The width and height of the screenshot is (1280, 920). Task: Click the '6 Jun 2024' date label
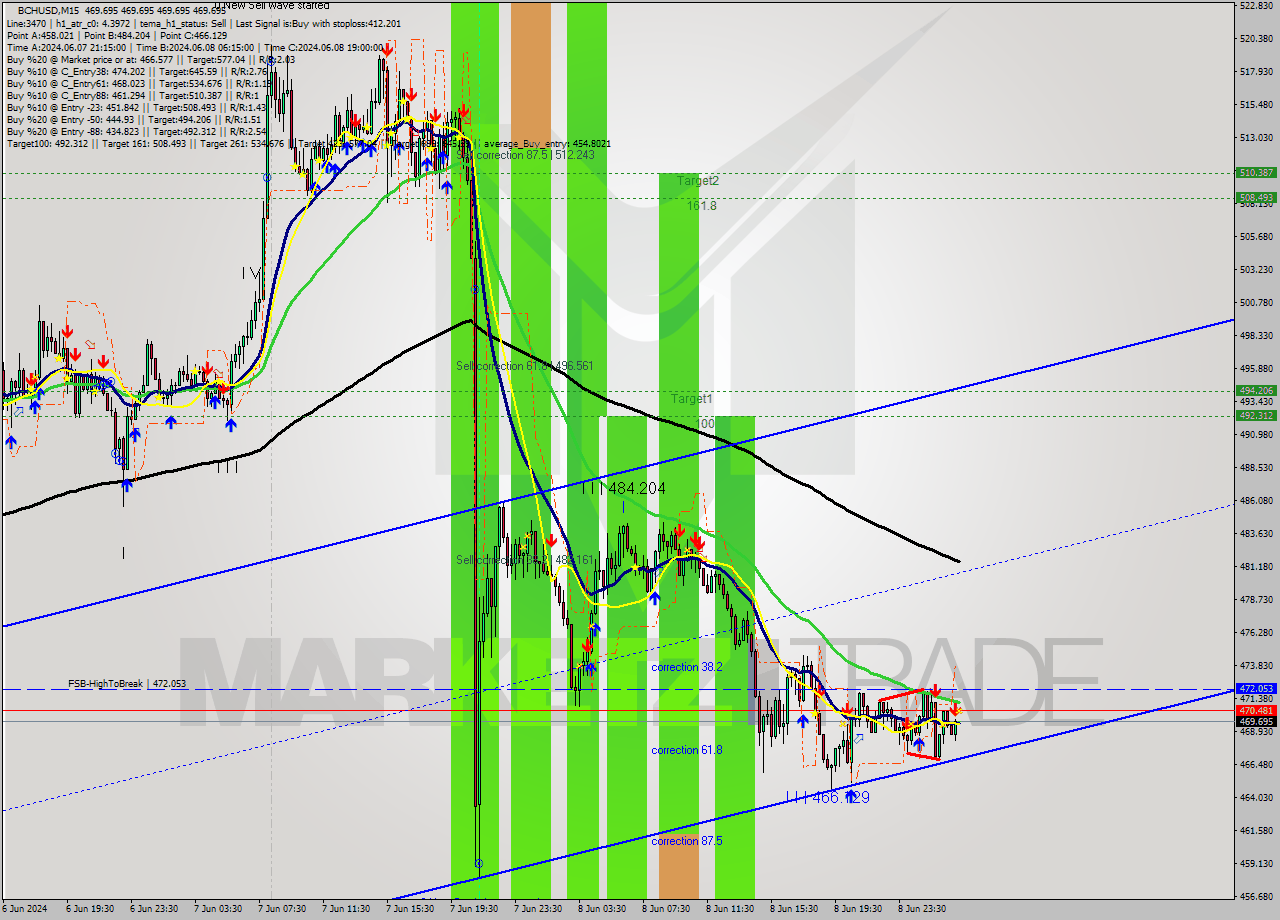click(x=22, y=910)
